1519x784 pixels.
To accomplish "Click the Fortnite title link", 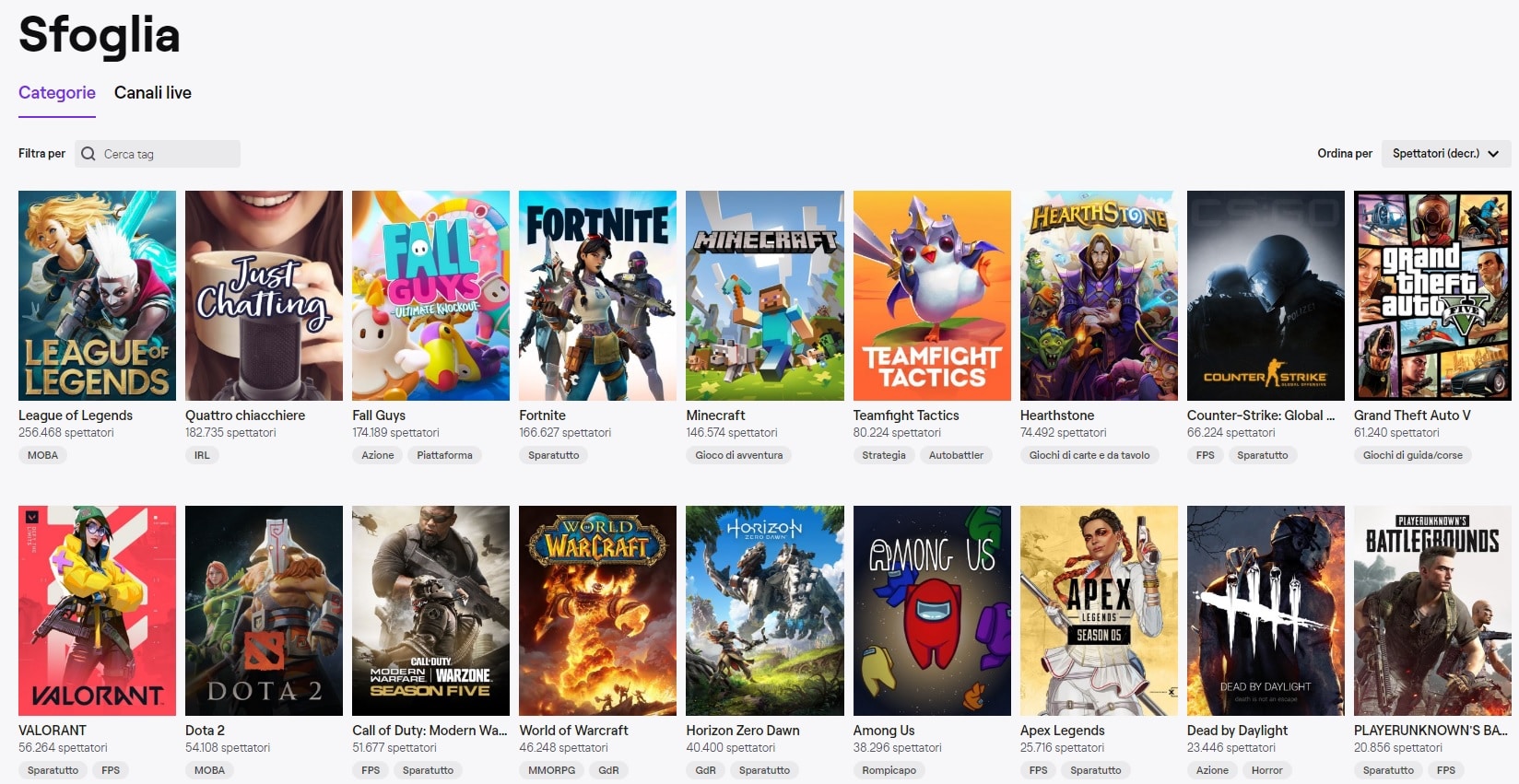I will pos(542,415).
